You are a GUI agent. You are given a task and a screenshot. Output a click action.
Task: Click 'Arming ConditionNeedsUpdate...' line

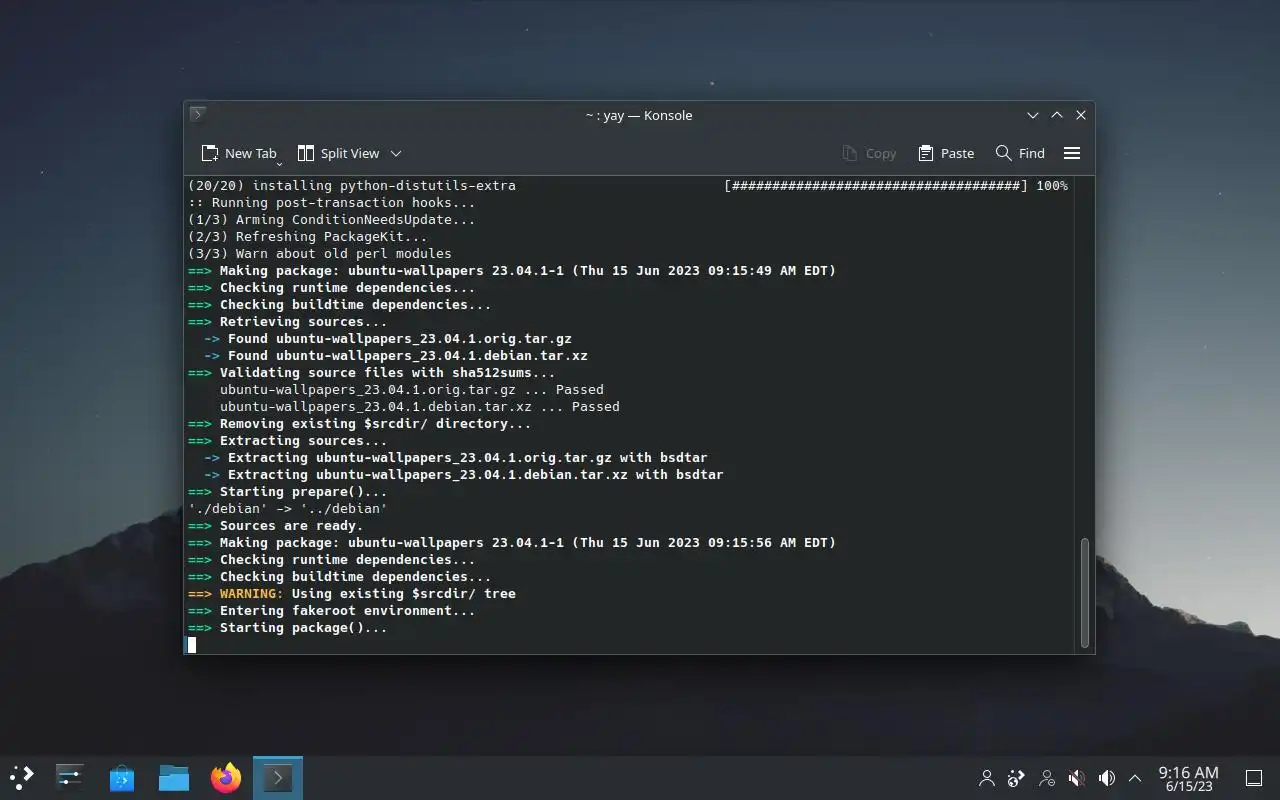[x=332, y=219]
